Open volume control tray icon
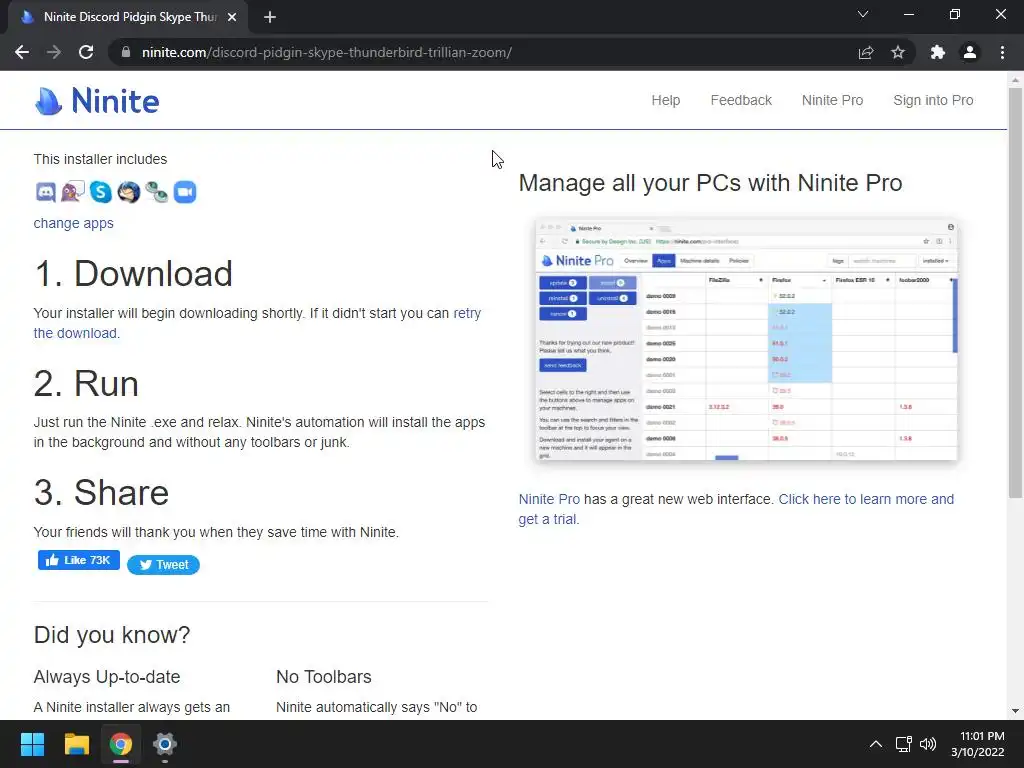Viewport: 1024px width, 768px height. click(927, 744)
